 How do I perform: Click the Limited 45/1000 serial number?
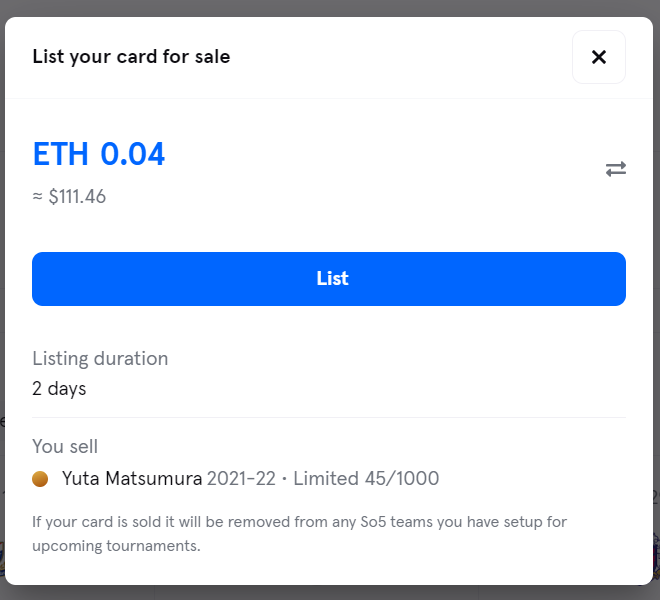(x=366, y=479)
